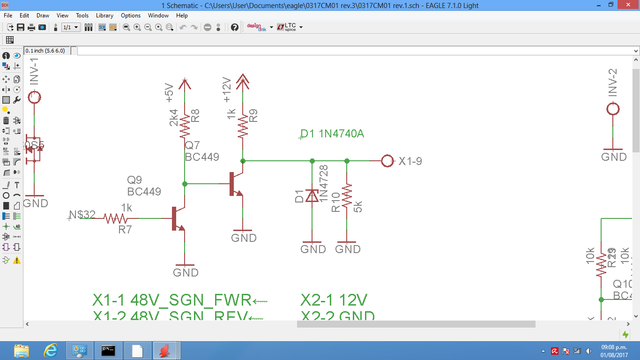Expand the command line history dropdown
Screen dimensions: 640x360
click(x=636, y=51)
